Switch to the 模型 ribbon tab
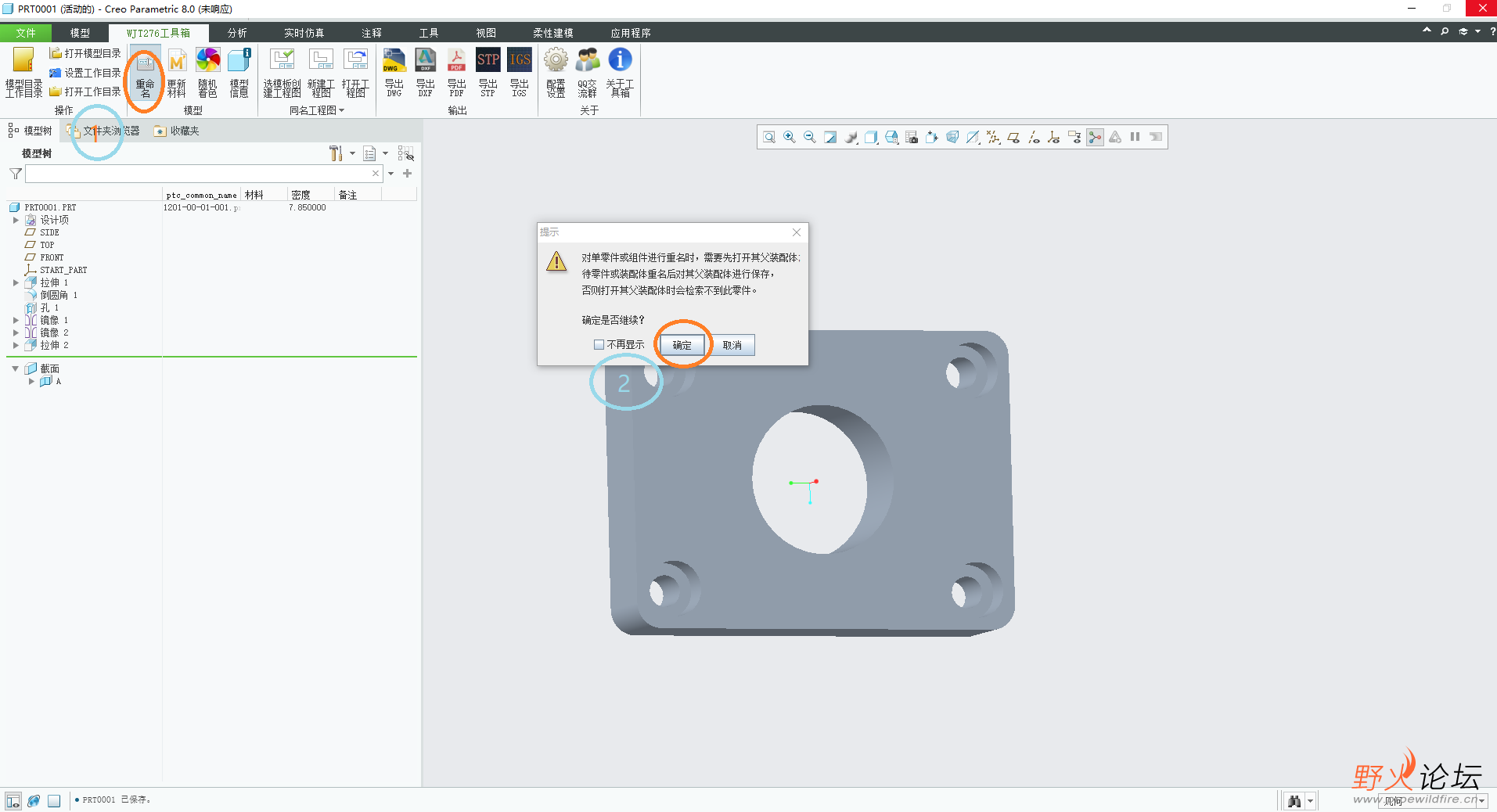This screenshot has height=812, width=1497. tap(80, 33)
